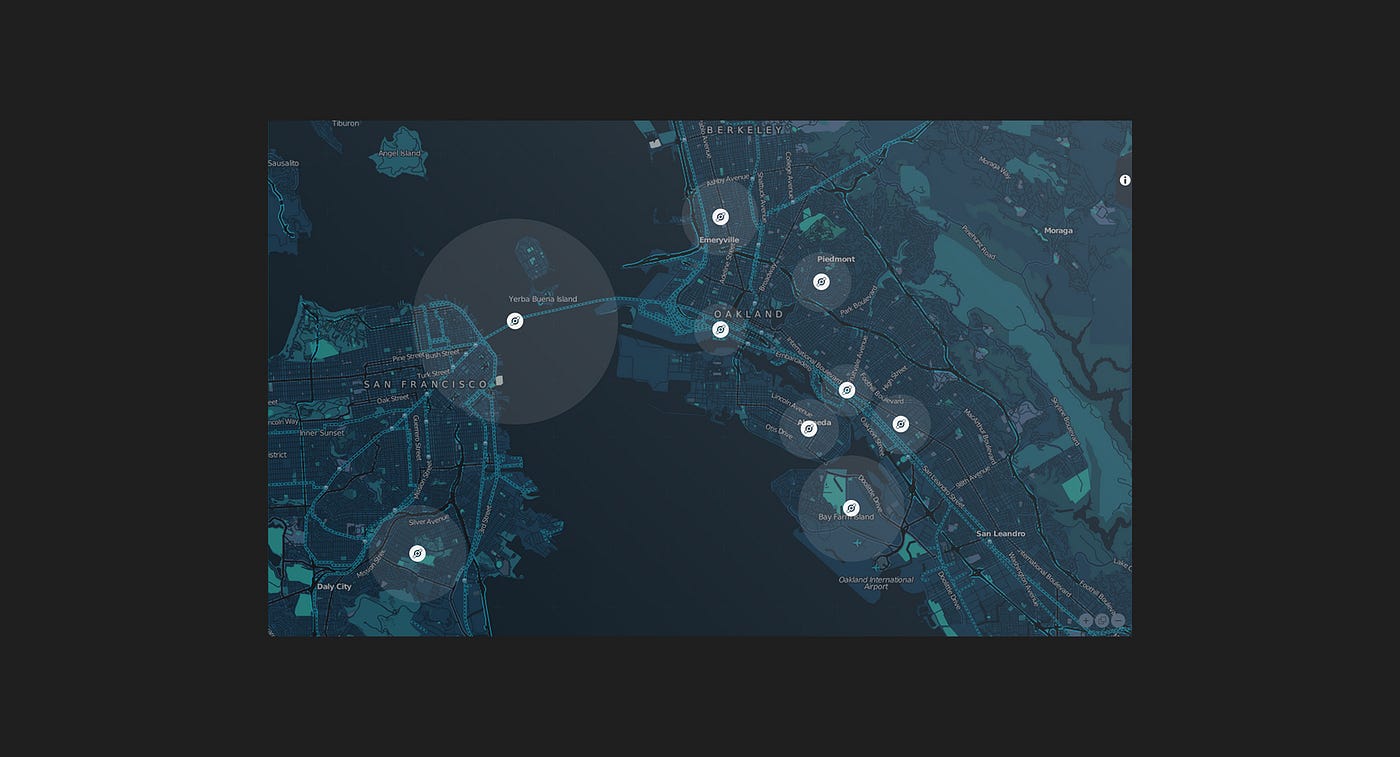Select the marker below High Street
1400x757 pixels.
tap(900, 424)
